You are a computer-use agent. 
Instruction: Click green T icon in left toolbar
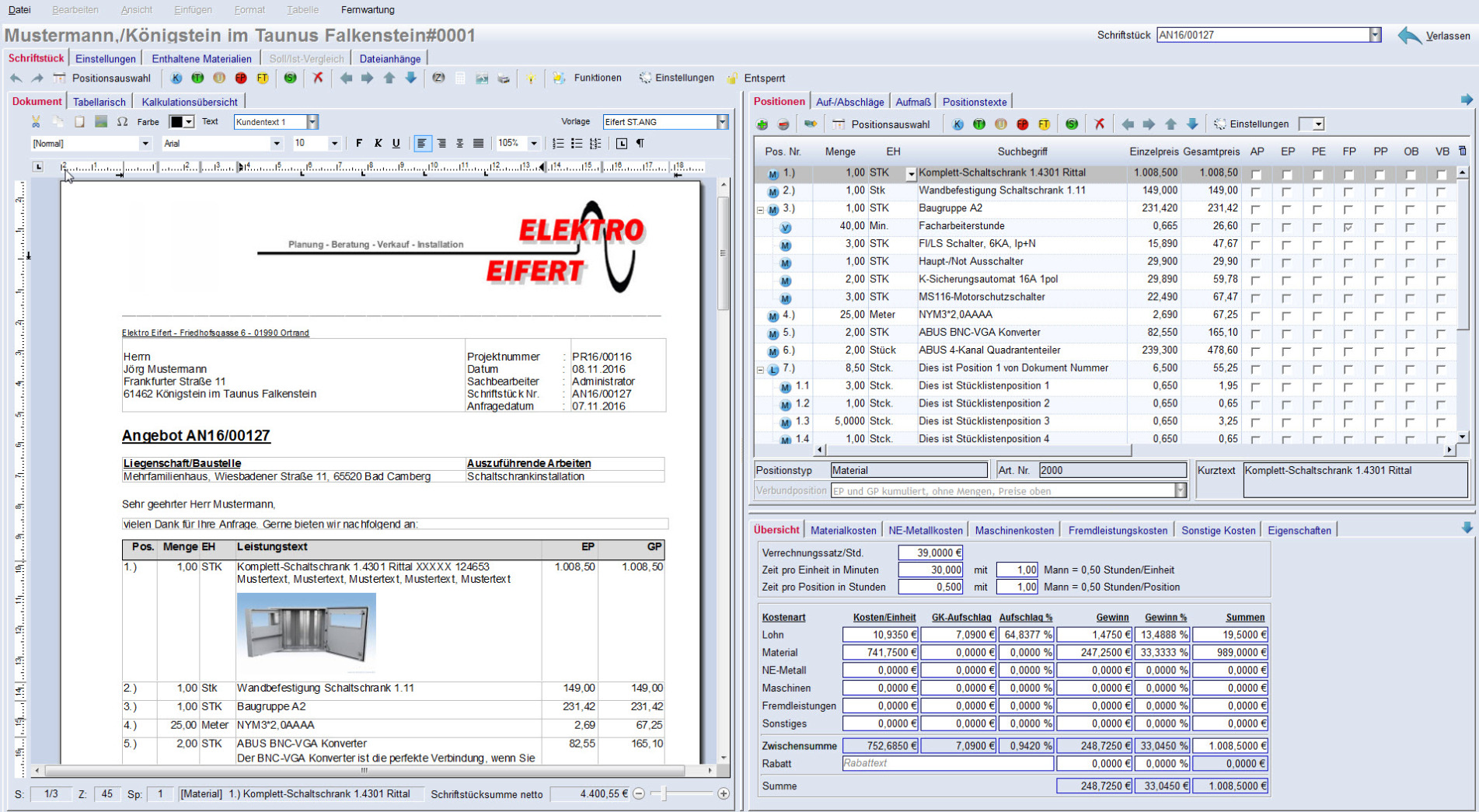197,78
